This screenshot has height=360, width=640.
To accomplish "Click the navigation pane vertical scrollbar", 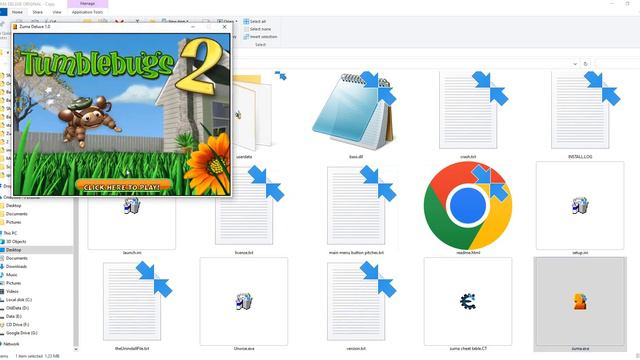I will point(76,271).
